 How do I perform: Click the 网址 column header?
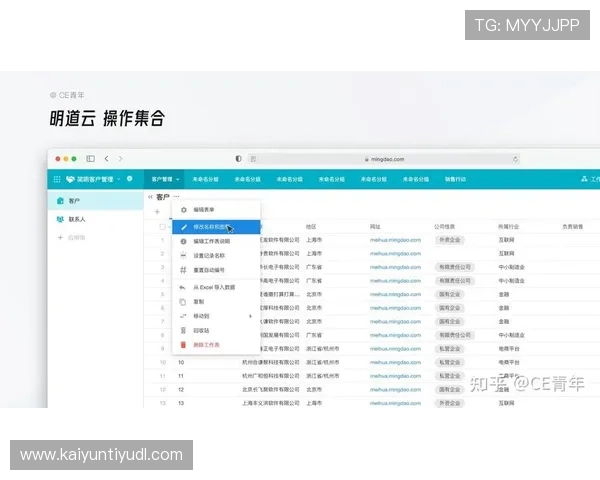coord(375,227)
